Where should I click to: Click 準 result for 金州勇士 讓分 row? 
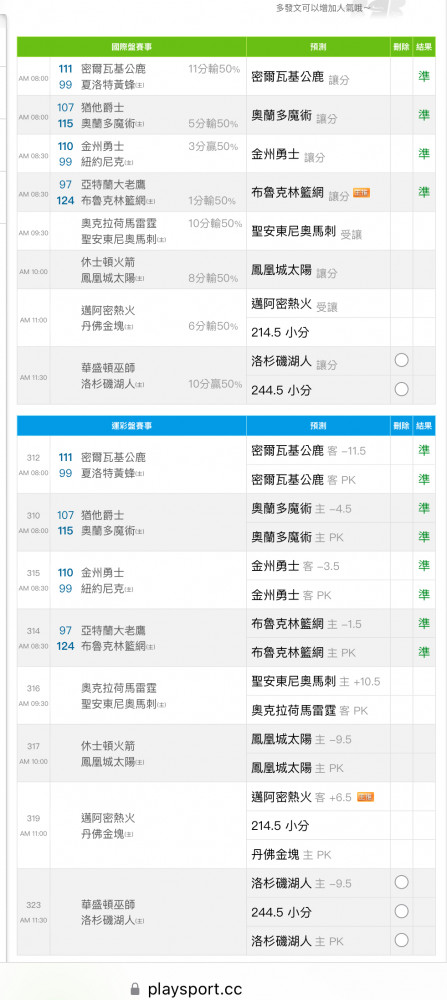pos(424,154)
